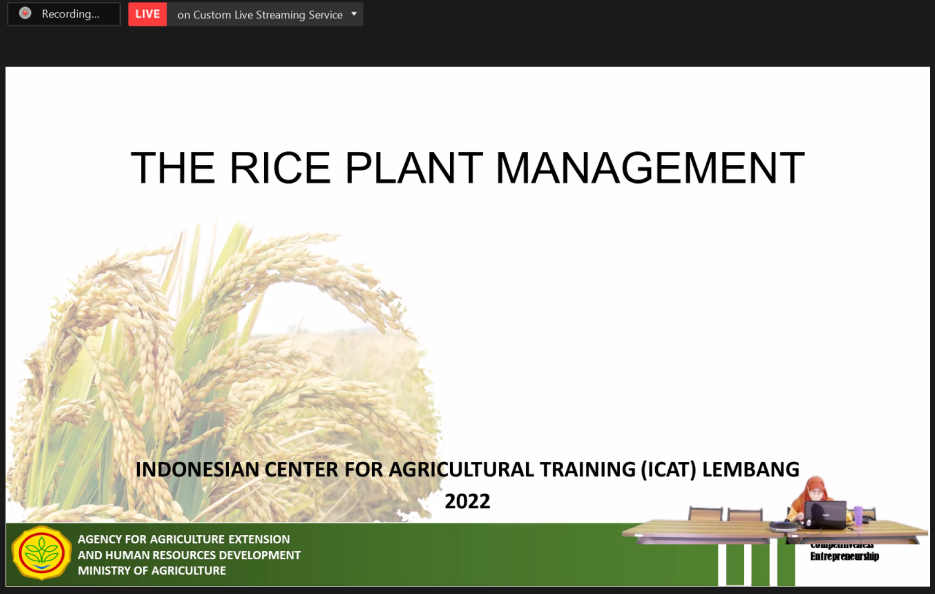Image resolution: width=935 pixels, height=594 pixels.
Task: Click "THE RICE PLANT MANAGEMENT" slide title
Action: [467, 168]
